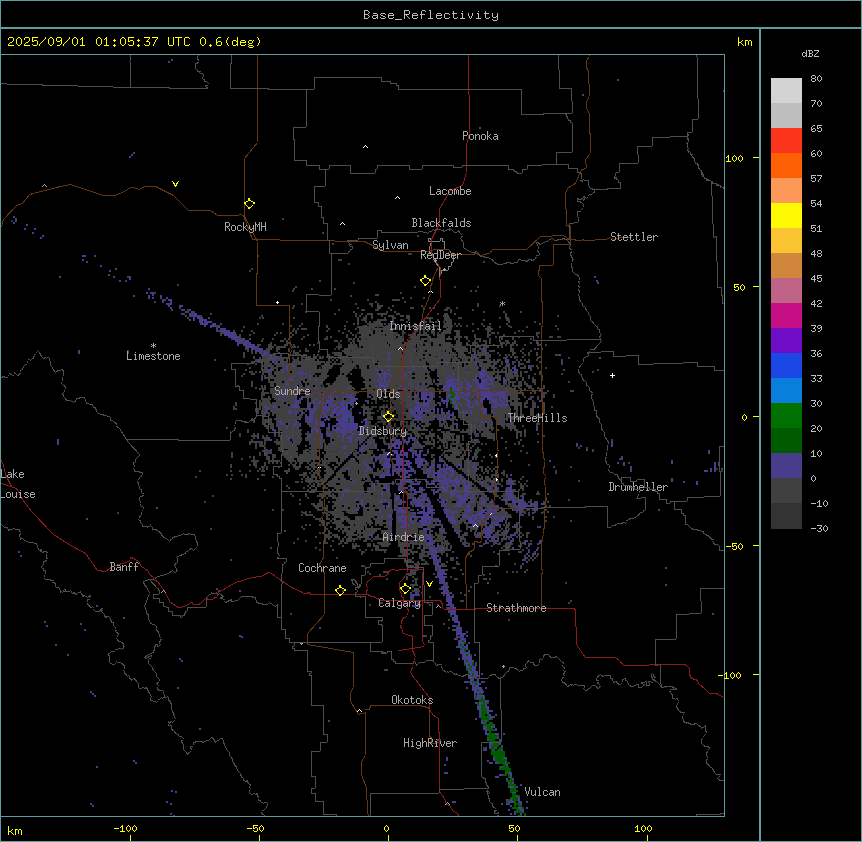The width and height of the screenshot is (862, 842).
Task: Click the yellow marker at Calgary
Action: pos(405,589)
